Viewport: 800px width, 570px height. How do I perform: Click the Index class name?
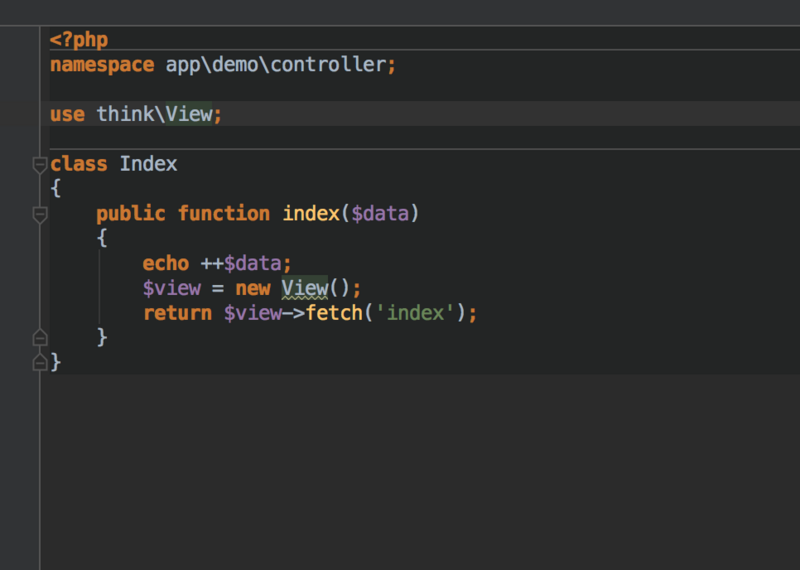pyautogui.click(x=148, y=164)
